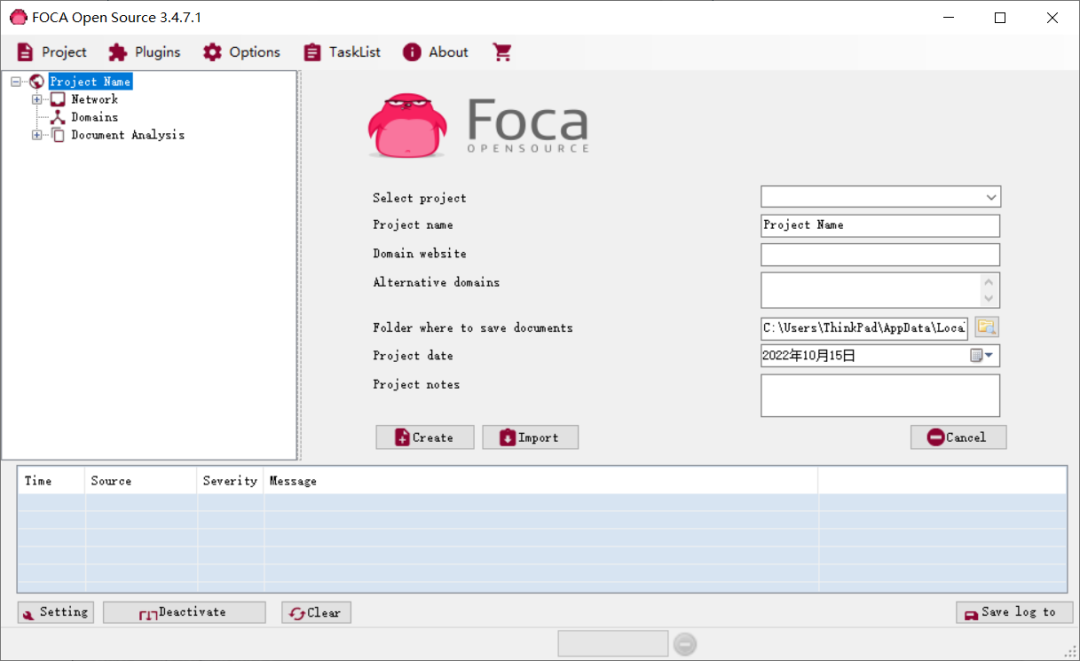This screenshot has width=1080, height=661.
Task: Click the plus icon on the Create button
Action: click(402, 437)
